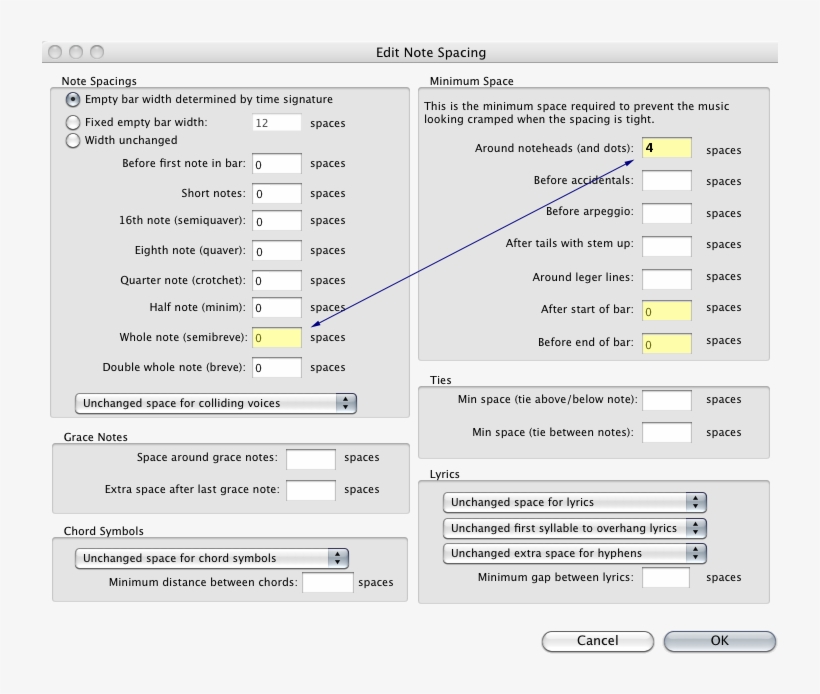Focus the Minimum distance between chords field
820x694 pixels.
[x=327, y=582]
